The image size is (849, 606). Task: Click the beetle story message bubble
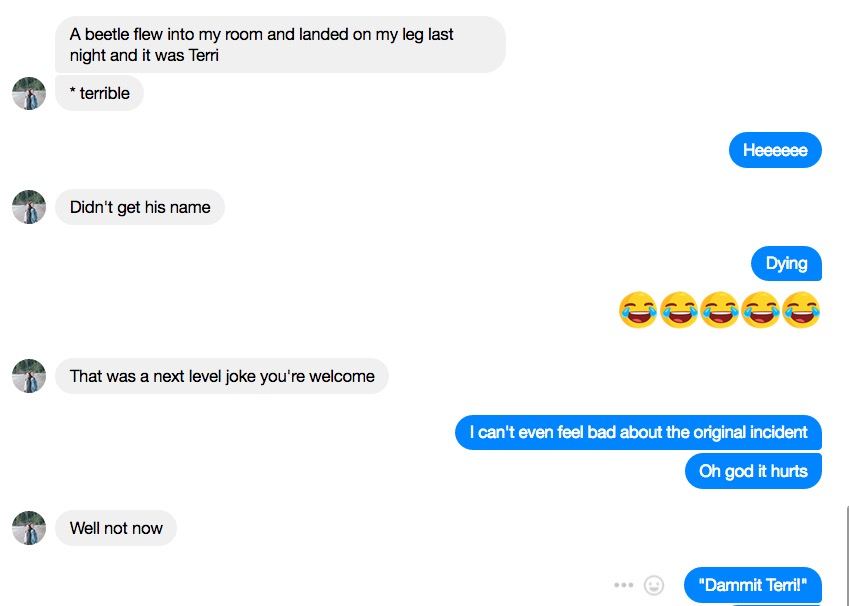coord(280,44)
